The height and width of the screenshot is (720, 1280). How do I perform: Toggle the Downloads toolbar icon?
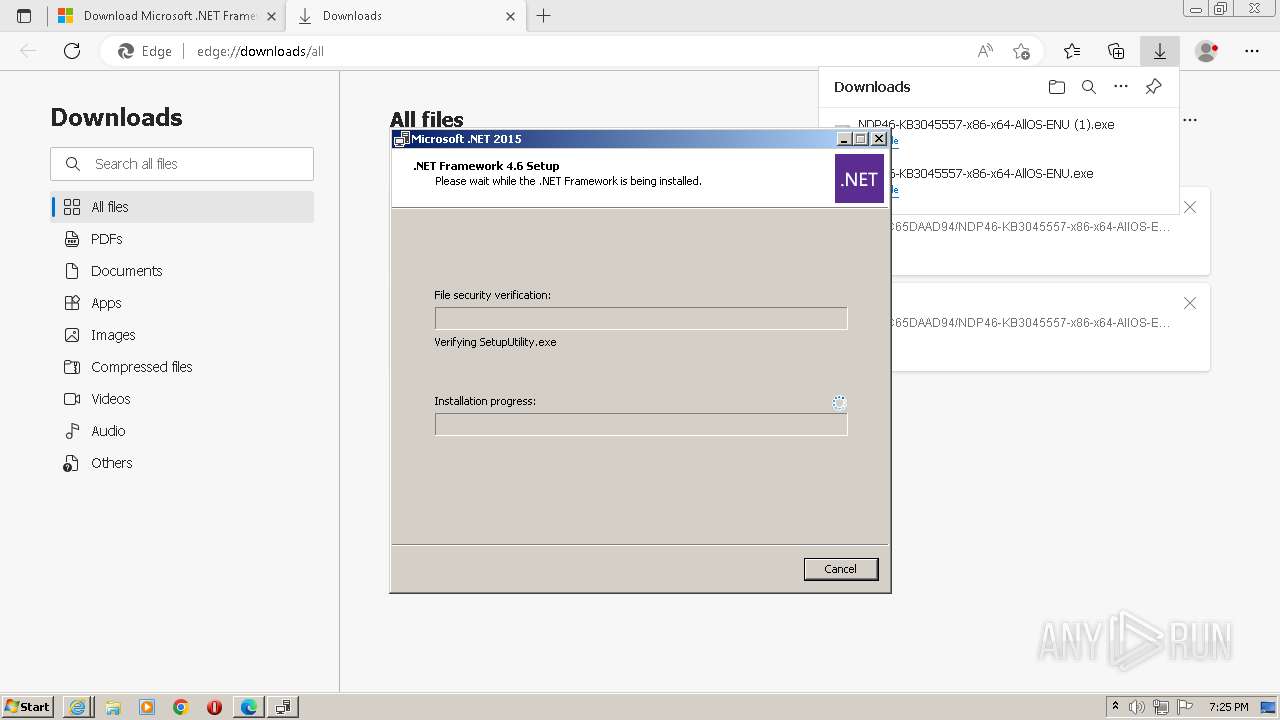tap(1160, 51)
